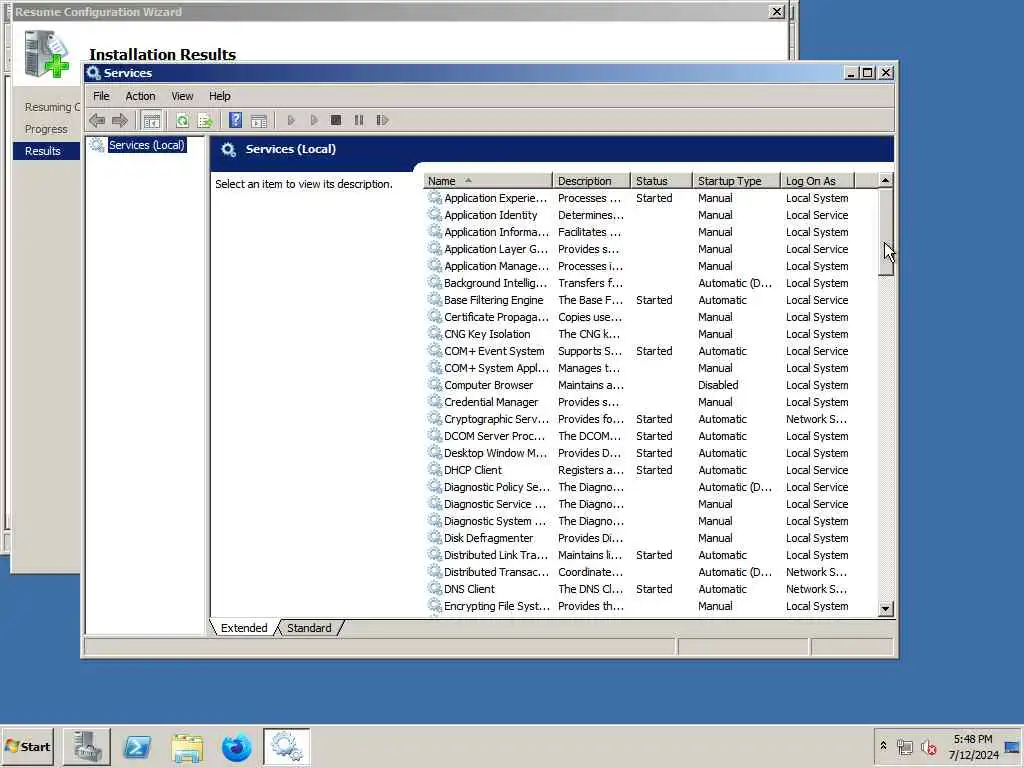This screenshot has width=1024, height=768.
Task: Select Progress step in Configuration Wizard
Action: [46, 129]
